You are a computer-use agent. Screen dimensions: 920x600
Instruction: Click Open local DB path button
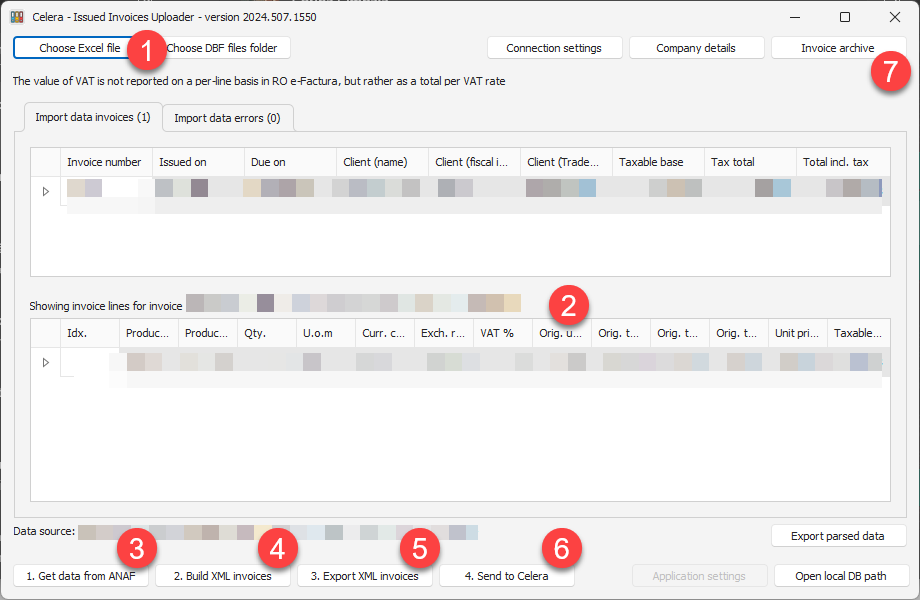841,576
